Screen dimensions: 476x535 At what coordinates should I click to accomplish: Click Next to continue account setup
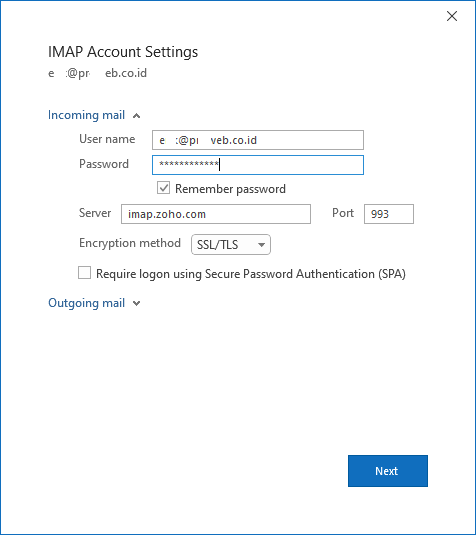388,471
